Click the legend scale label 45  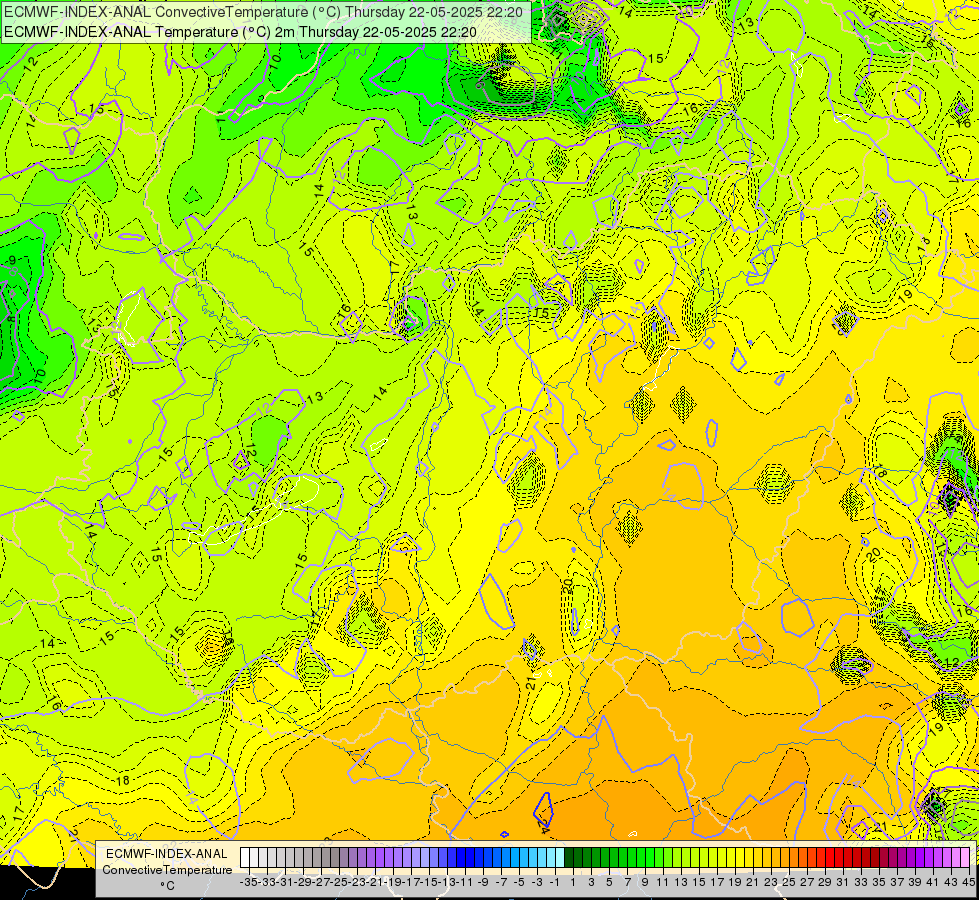pyautogui.click(x=968, y=882)
